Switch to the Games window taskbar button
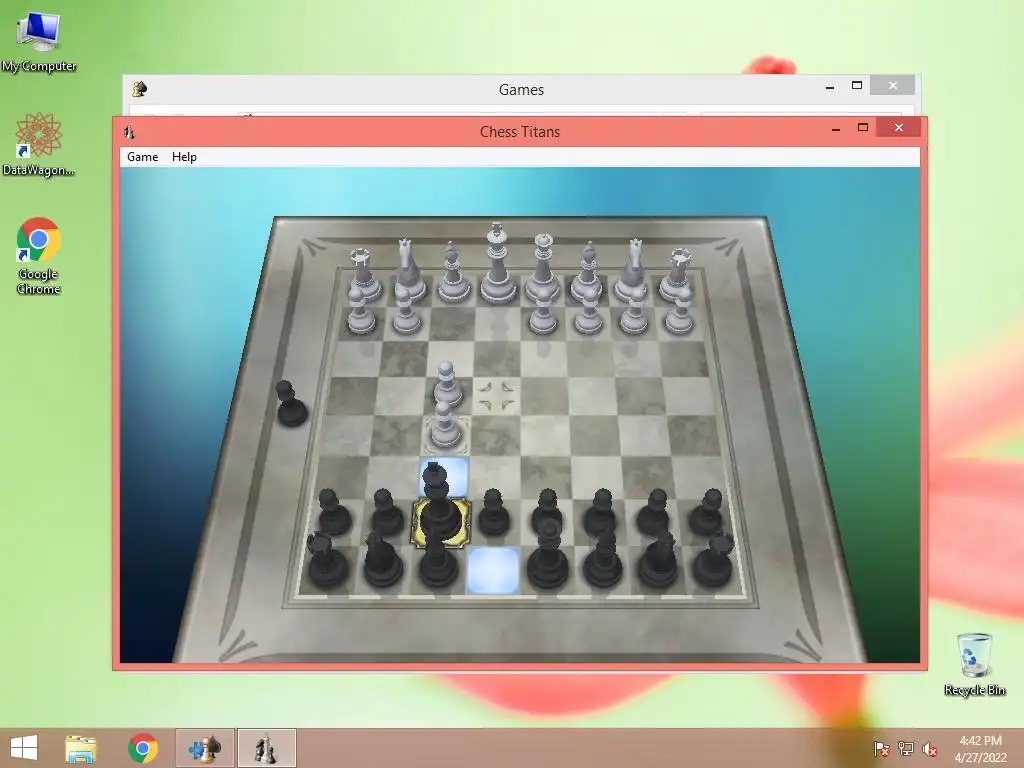This screenshot has height=768, width=1024. point(204,748)
